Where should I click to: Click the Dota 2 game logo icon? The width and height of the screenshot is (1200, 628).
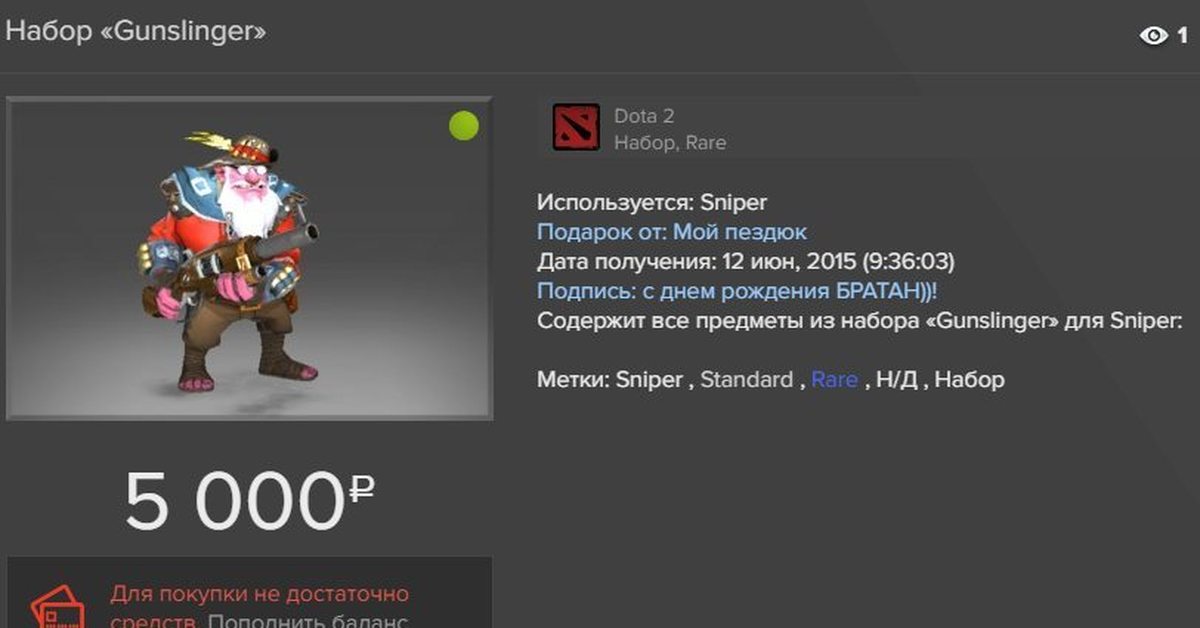(576, 128)
